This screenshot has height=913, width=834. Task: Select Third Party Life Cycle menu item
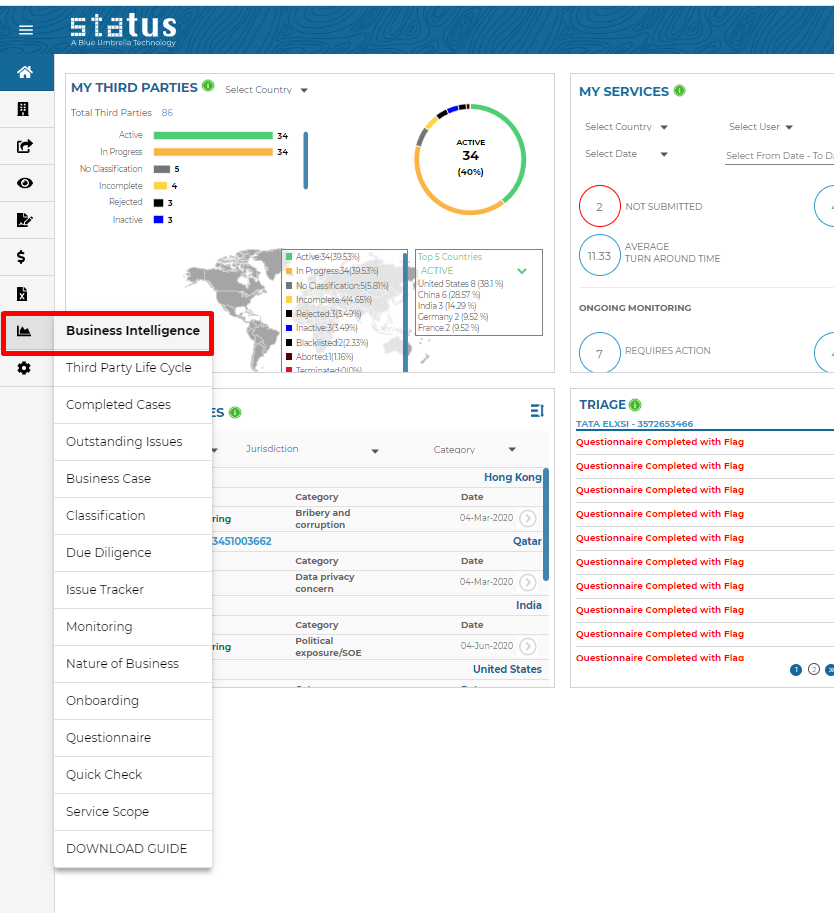point(128,367)
